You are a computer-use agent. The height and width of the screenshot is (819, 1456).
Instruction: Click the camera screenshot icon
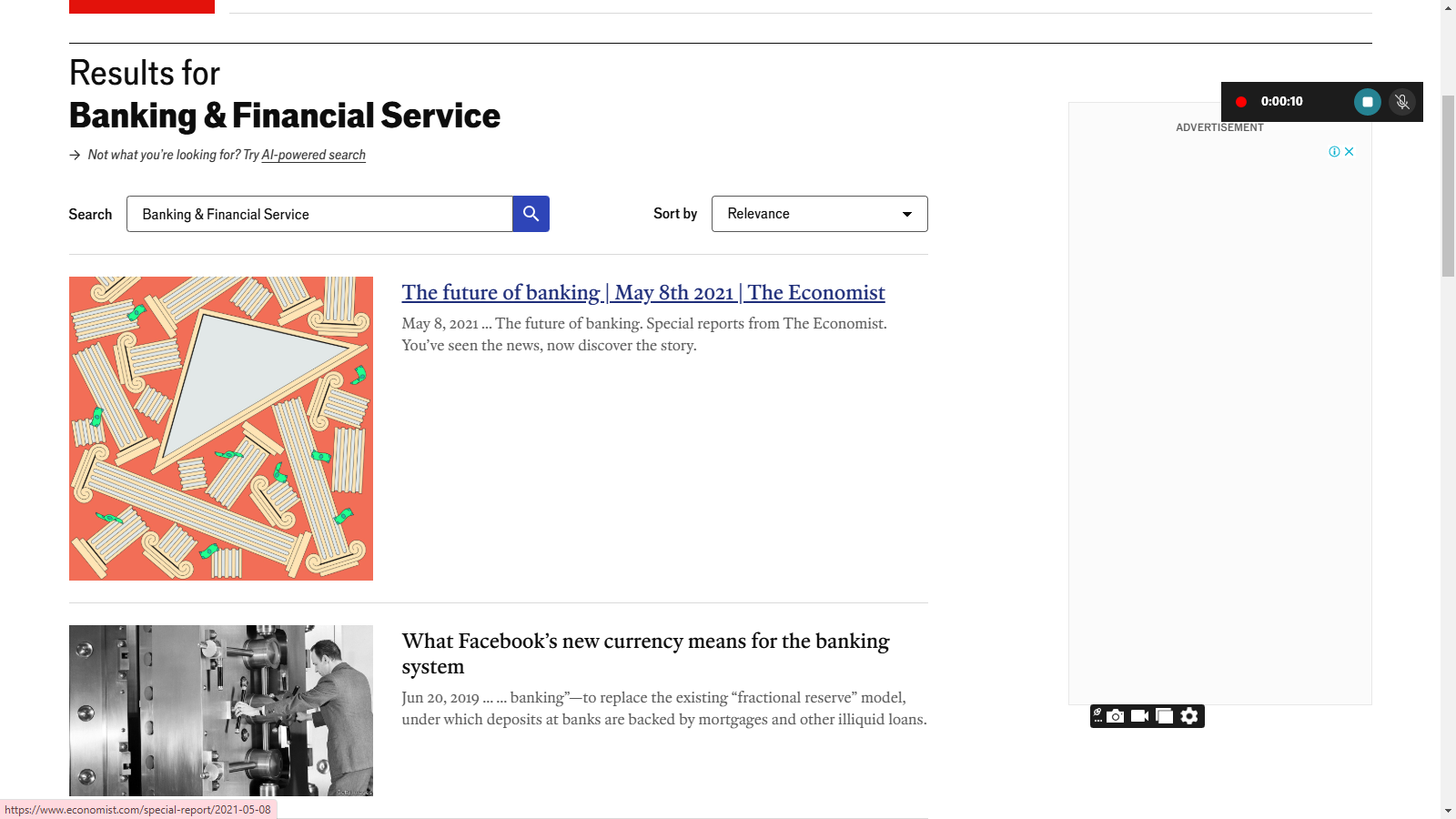point(1116,716)
